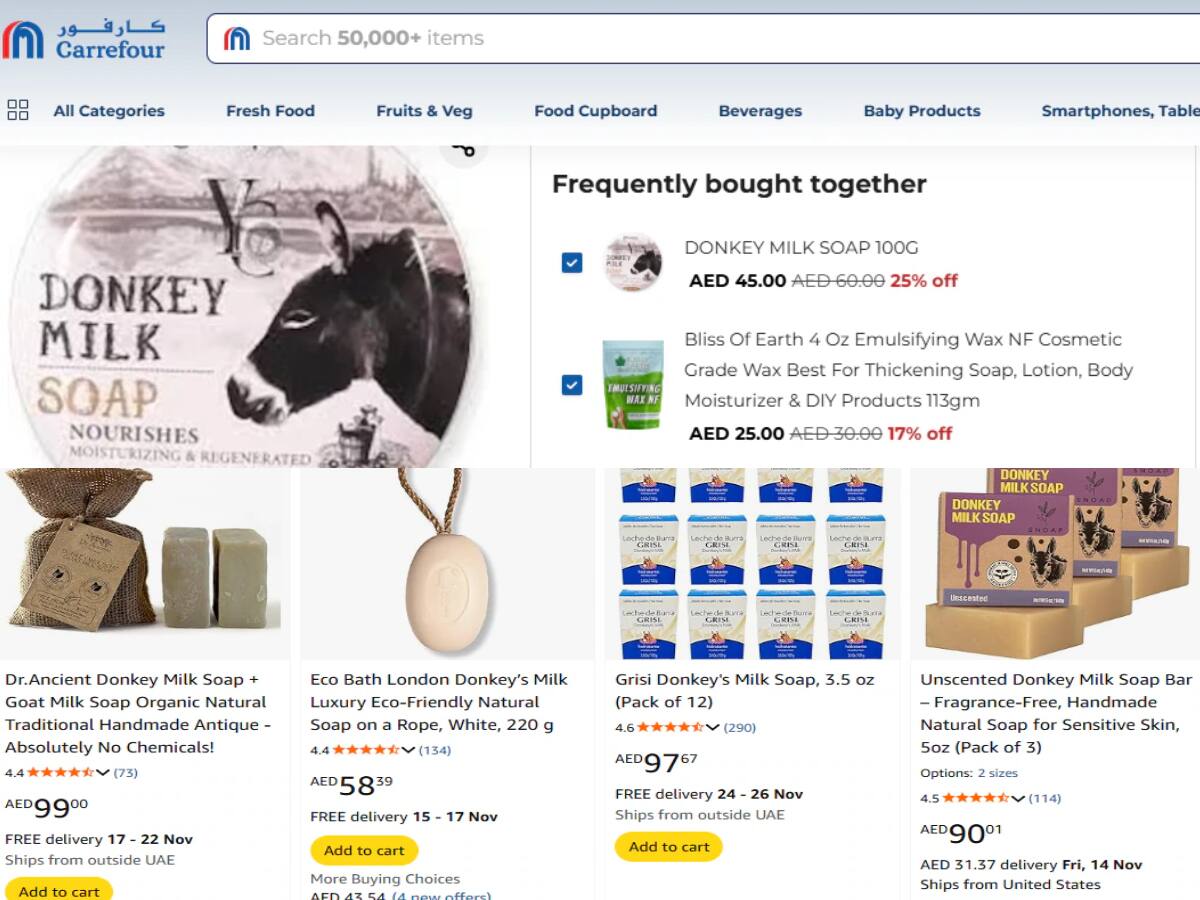The image size is (1200, 900).
Task: Open the Food Cupboard category
Action: 595,111
